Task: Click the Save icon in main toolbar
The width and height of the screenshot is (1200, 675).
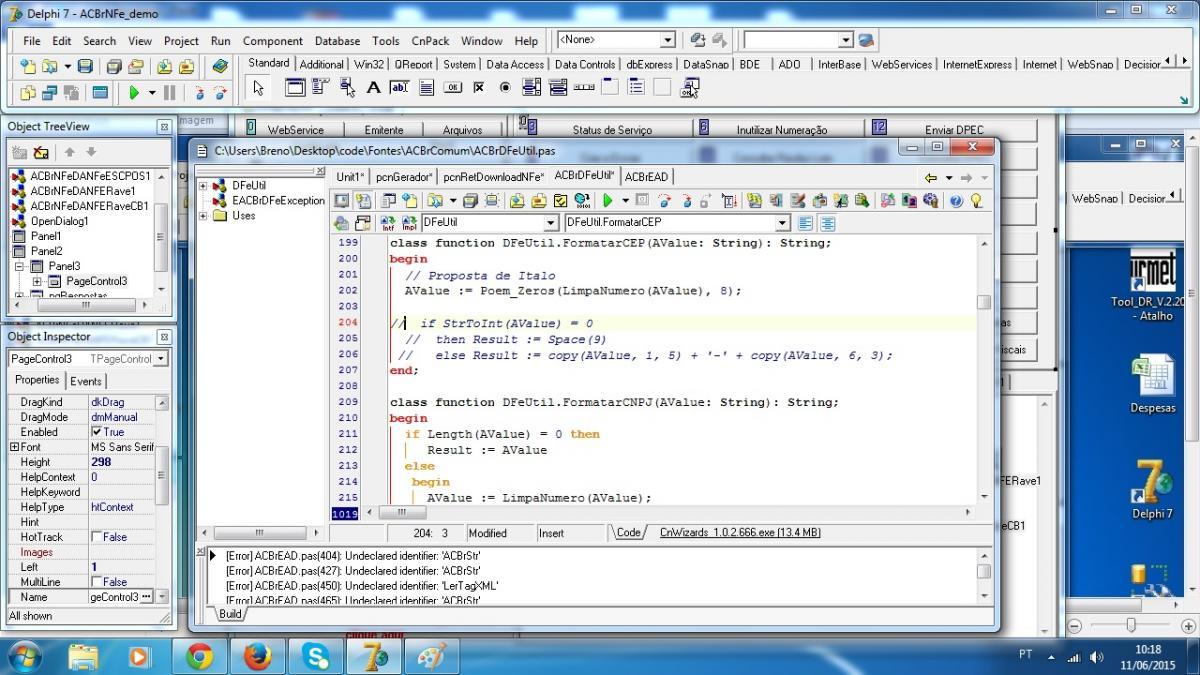Action: pos(85,67)
